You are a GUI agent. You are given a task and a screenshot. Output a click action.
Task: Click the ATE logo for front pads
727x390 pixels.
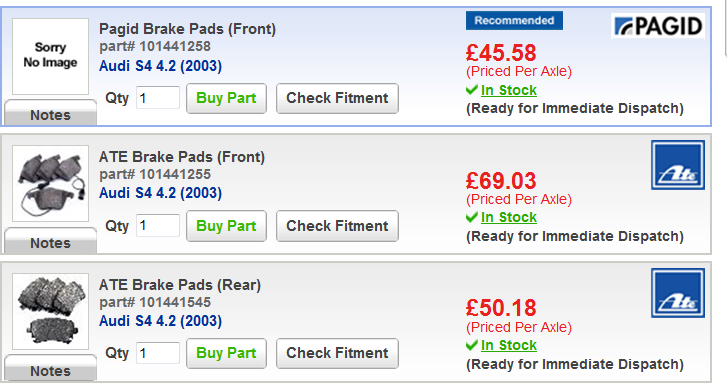pos(678,165)
